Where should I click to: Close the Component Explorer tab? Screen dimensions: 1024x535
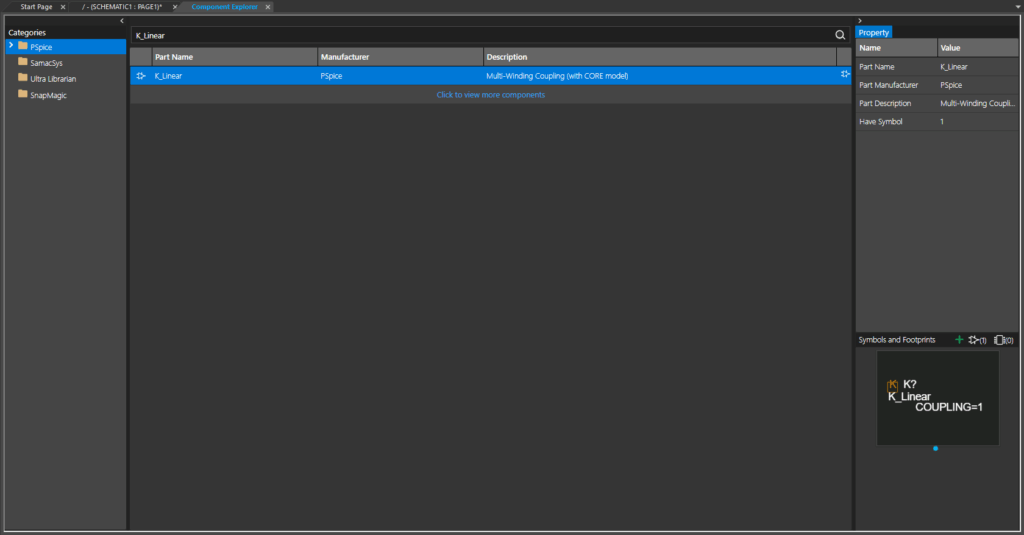[268, 7]
